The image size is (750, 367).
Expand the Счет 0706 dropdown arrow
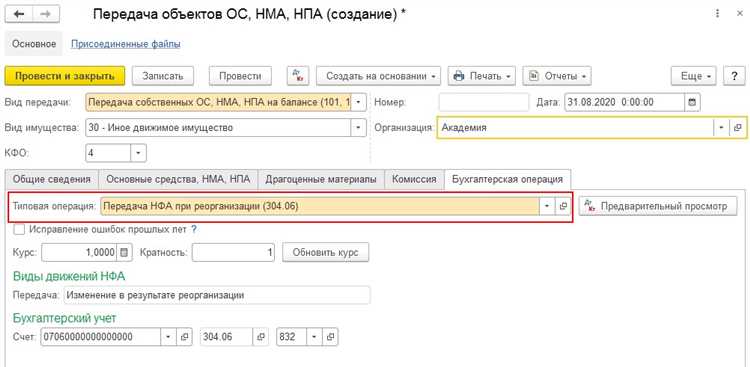(x=168, y=337)
